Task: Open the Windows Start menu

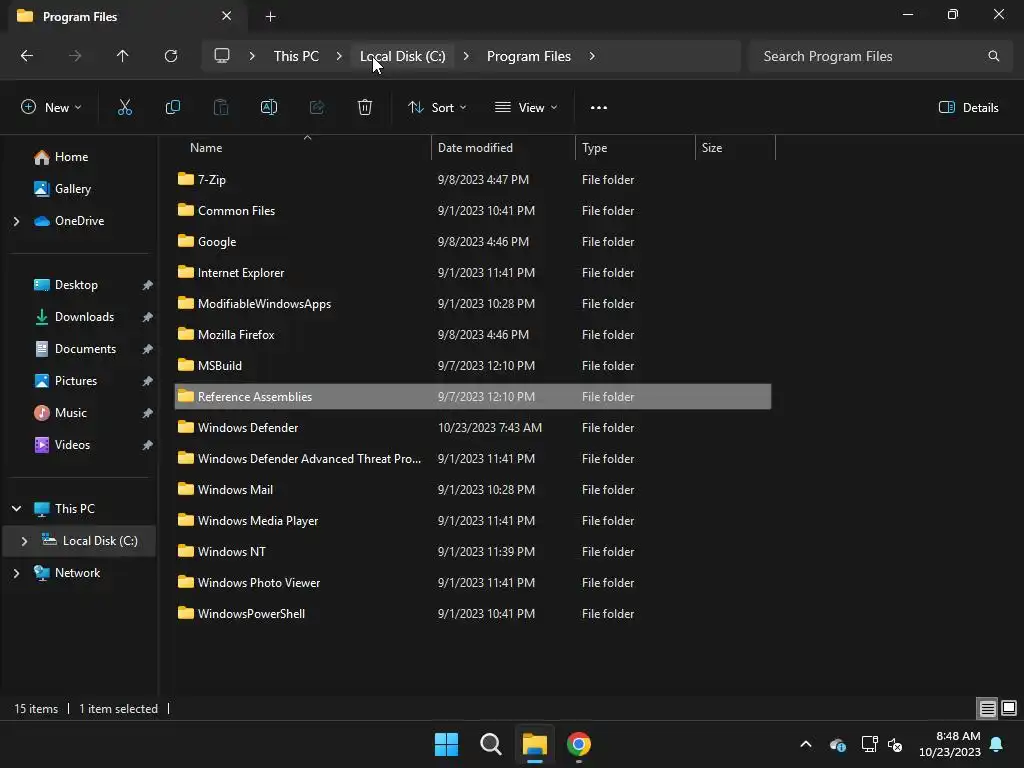Action: tap(447, 744)
